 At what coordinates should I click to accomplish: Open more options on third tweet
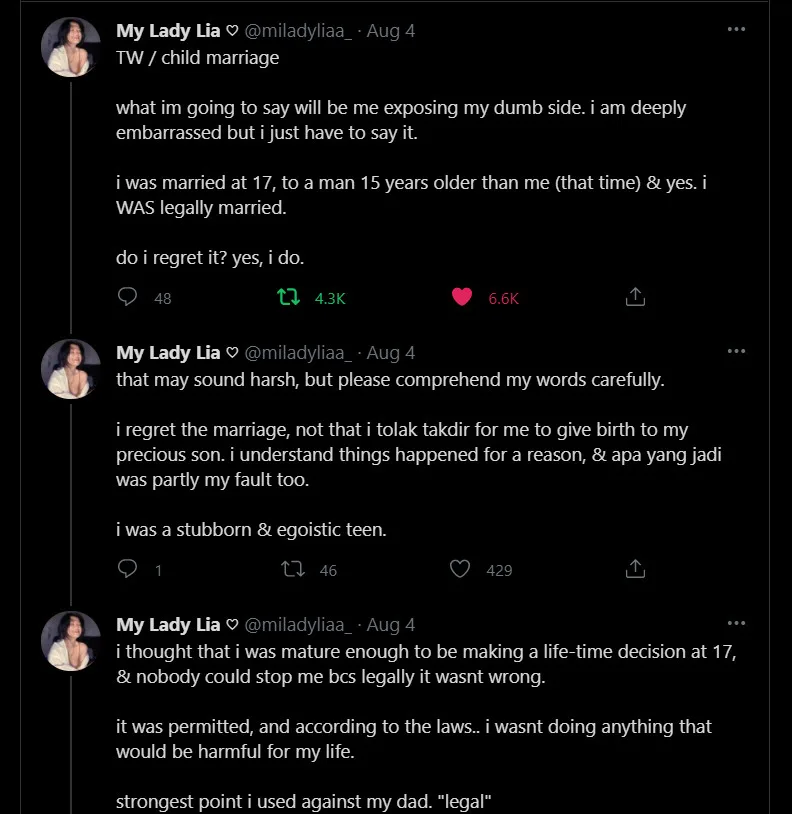click(737, 623)
